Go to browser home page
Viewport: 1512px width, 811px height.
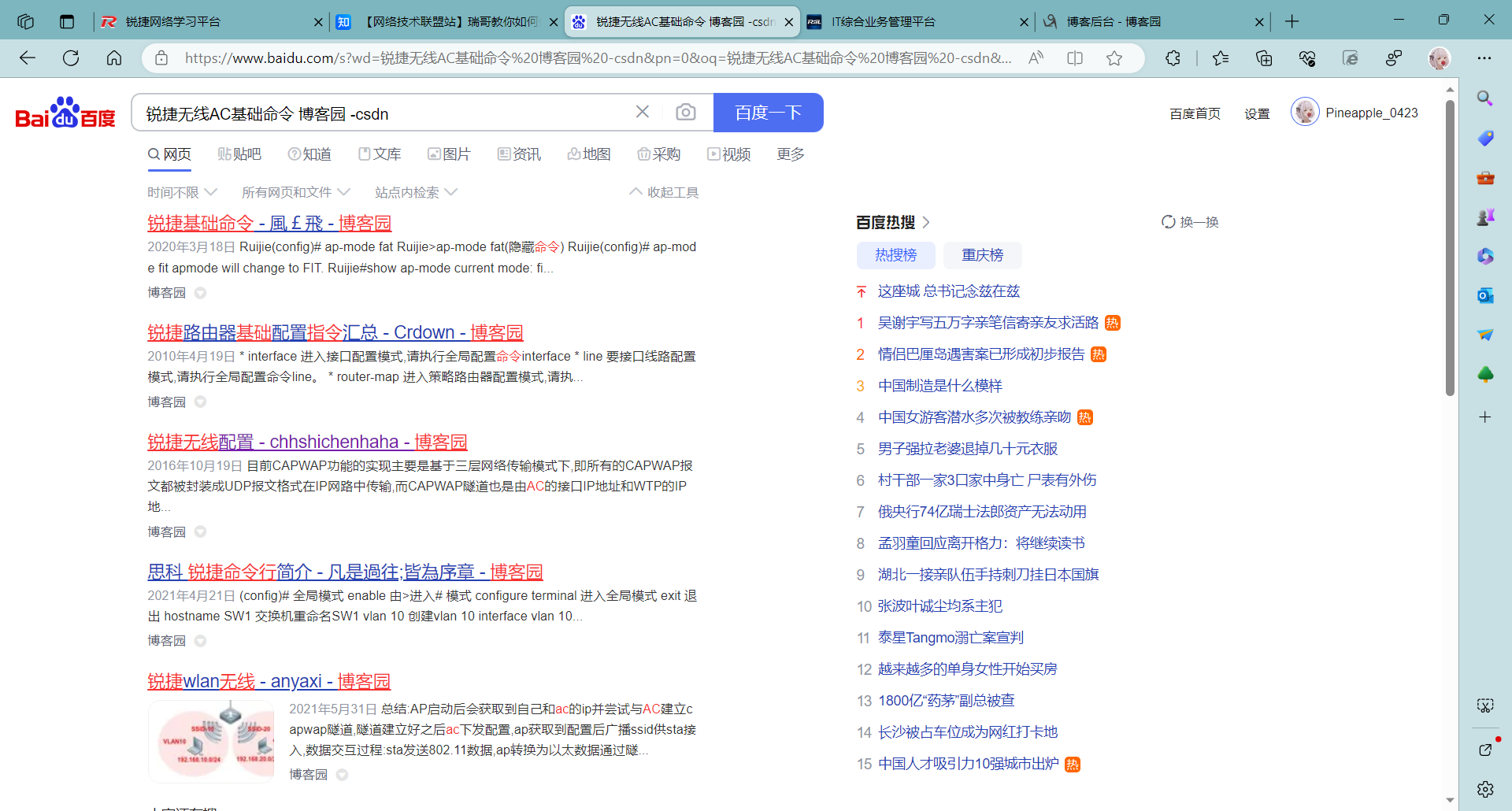(114, 57)
